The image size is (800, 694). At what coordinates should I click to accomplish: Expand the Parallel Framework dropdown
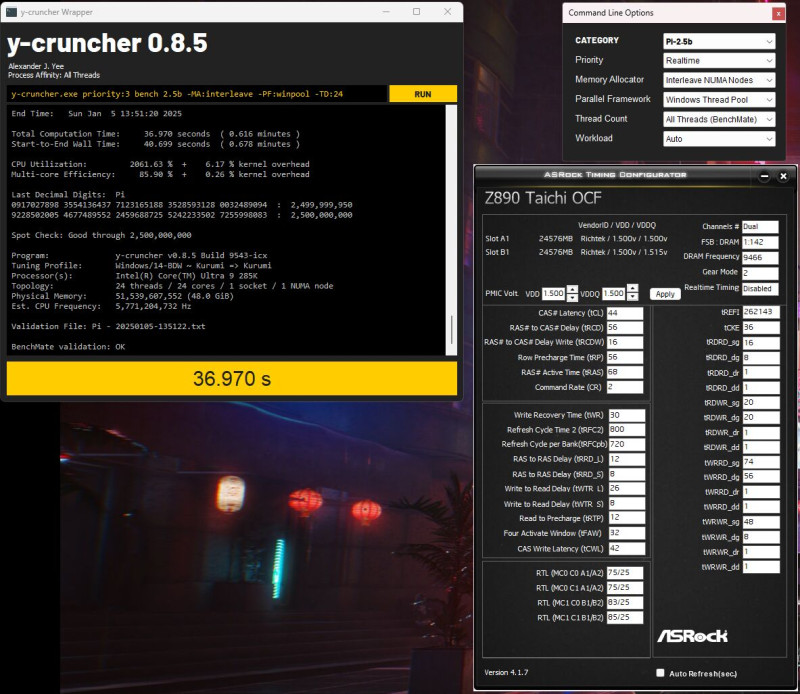click(x=719, y=100)
